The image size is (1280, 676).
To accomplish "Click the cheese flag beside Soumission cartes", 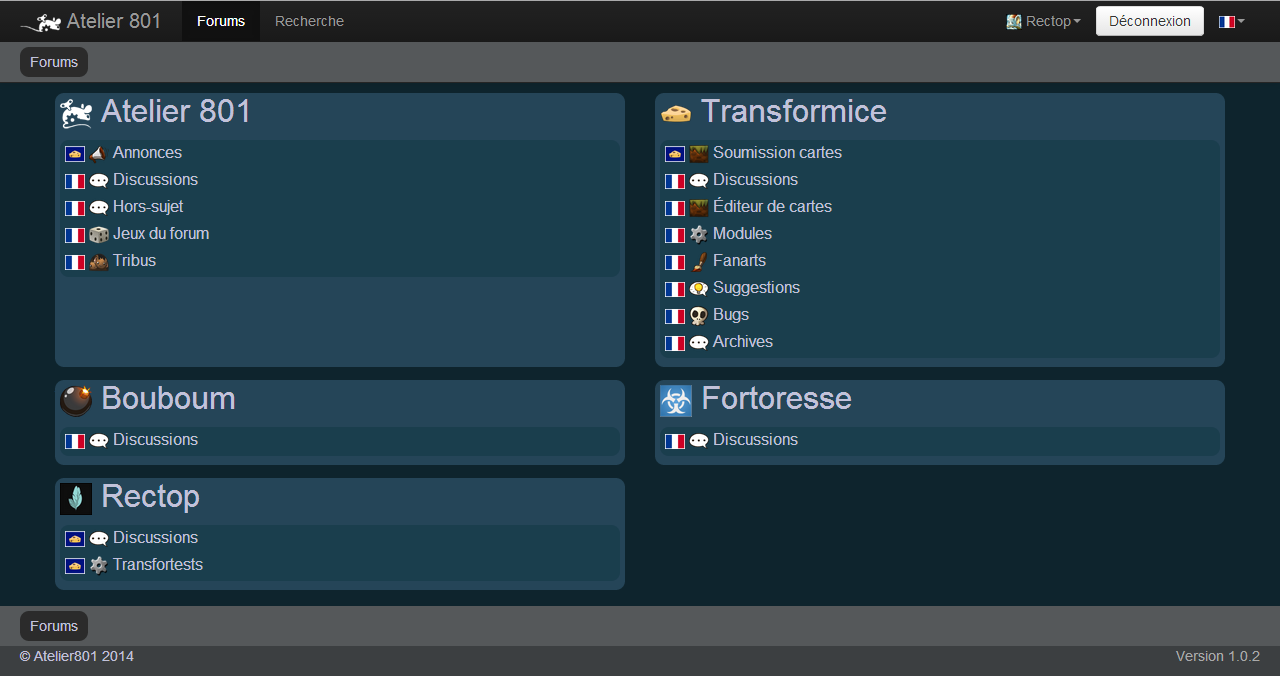I will pyautogui.click(x=675, y=154).
